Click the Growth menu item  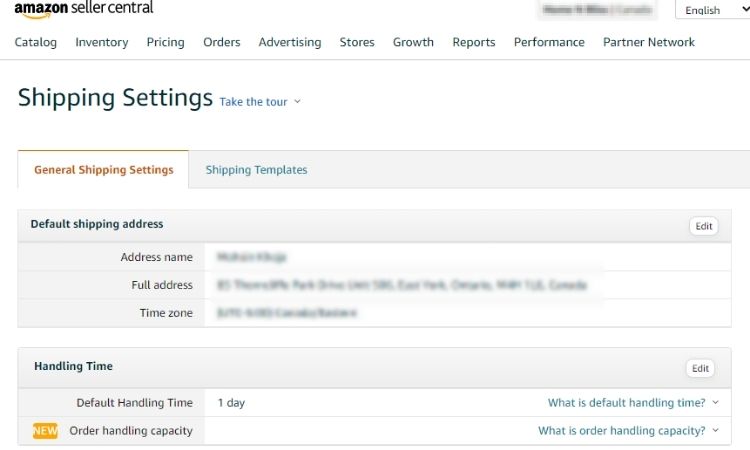tap(413, 42)
